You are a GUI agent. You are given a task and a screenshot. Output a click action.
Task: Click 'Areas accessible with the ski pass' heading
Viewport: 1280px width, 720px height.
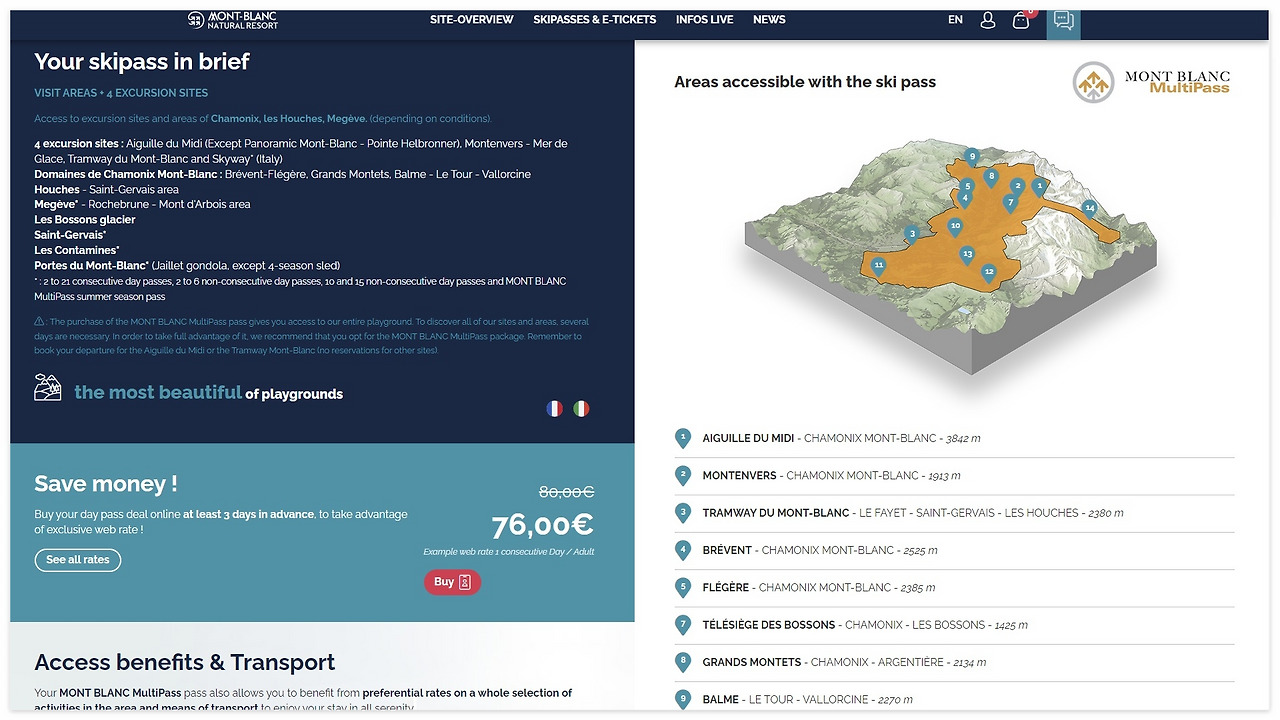[805, 82]
